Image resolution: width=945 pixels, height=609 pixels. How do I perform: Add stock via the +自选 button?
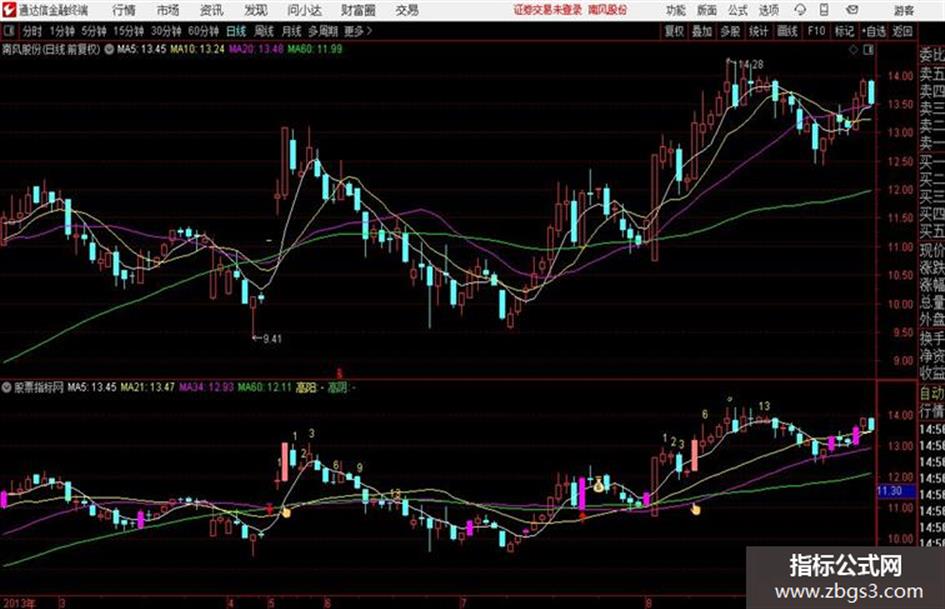point(873,31)
